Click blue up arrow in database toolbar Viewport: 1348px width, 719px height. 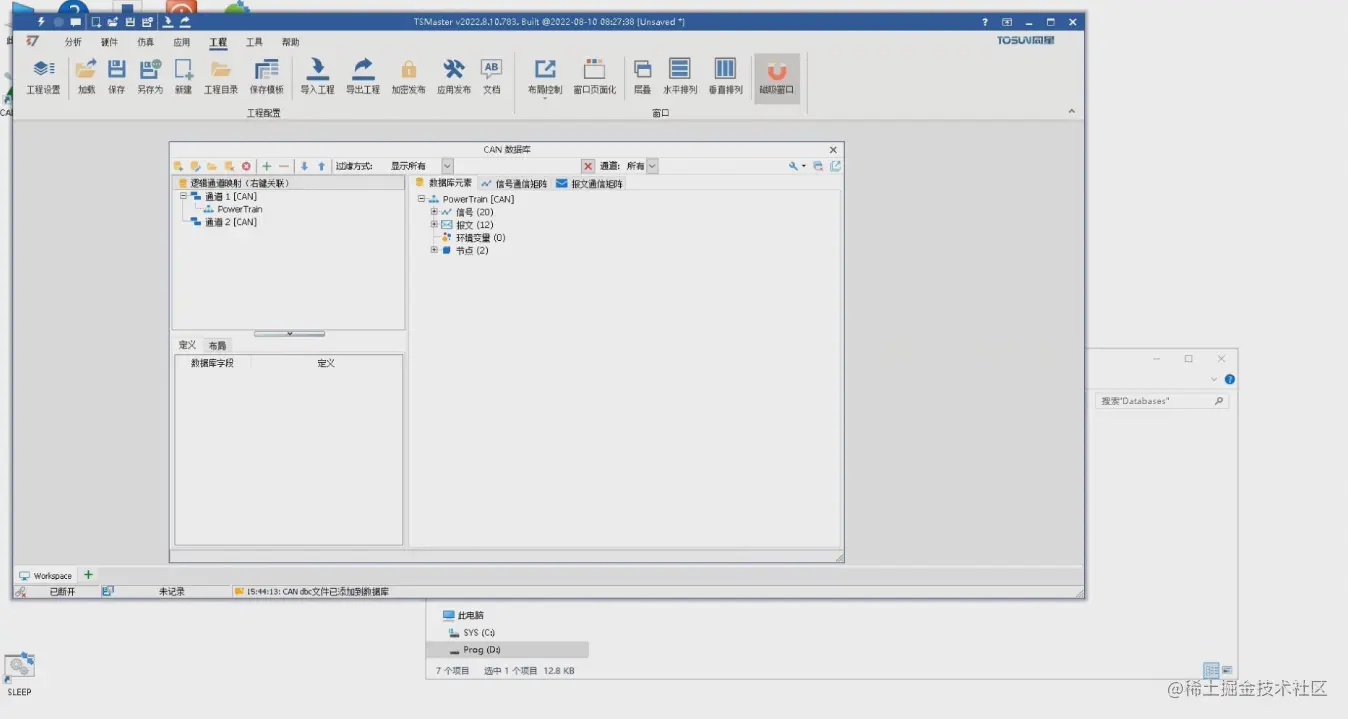(321, 166)
